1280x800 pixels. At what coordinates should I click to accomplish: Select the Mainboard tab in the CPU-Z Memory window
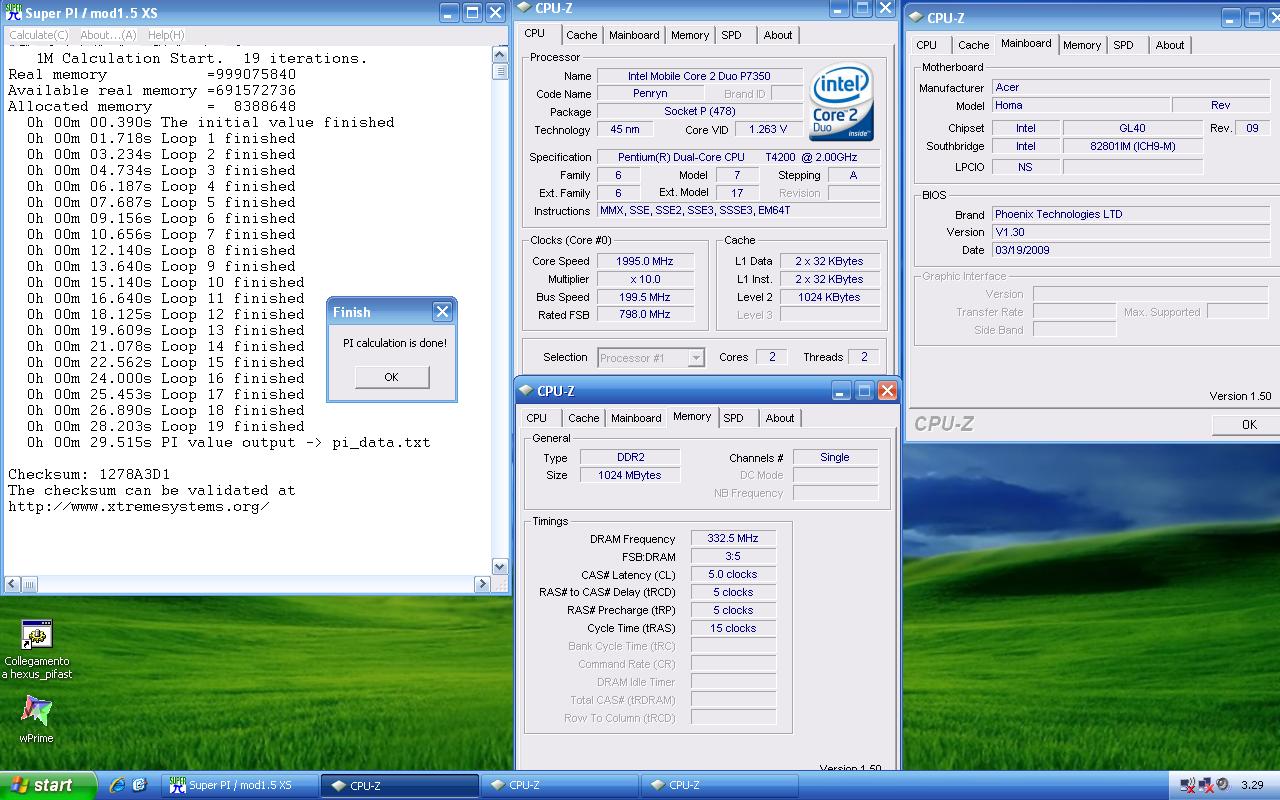click(636, 418)
